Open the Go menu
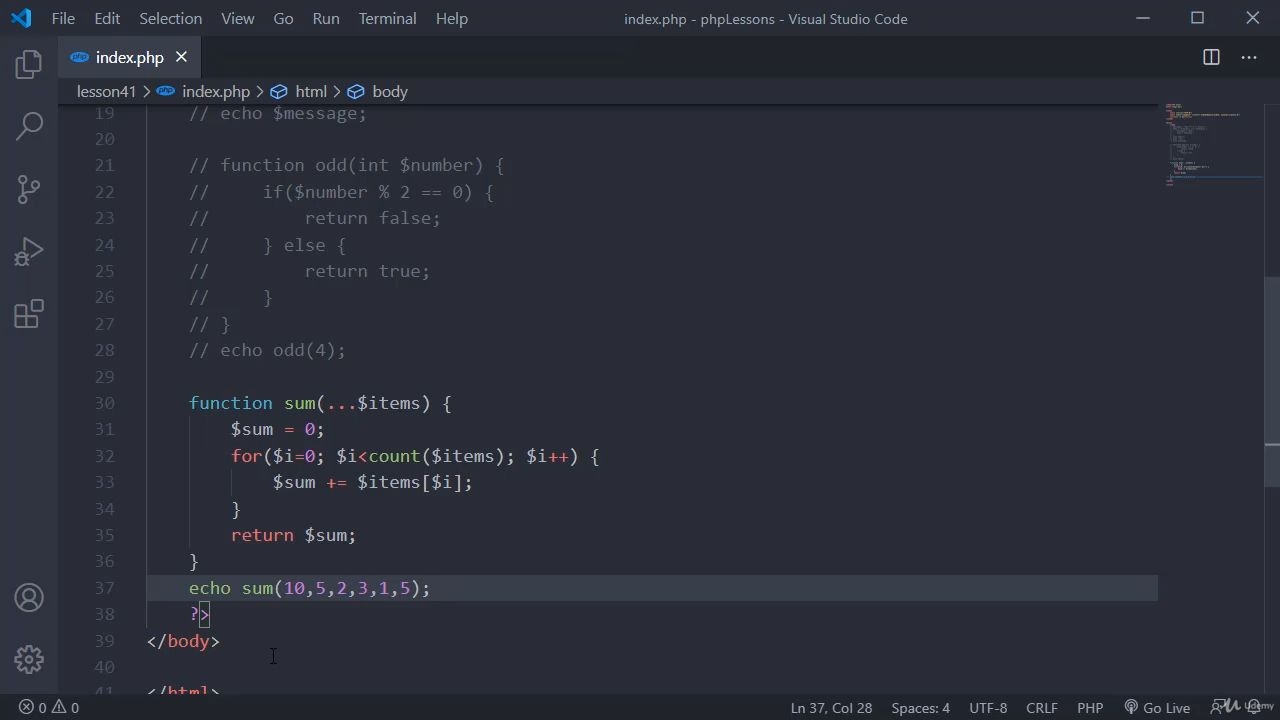Screen dimensions: 1280x720 [x=283, y=18]
